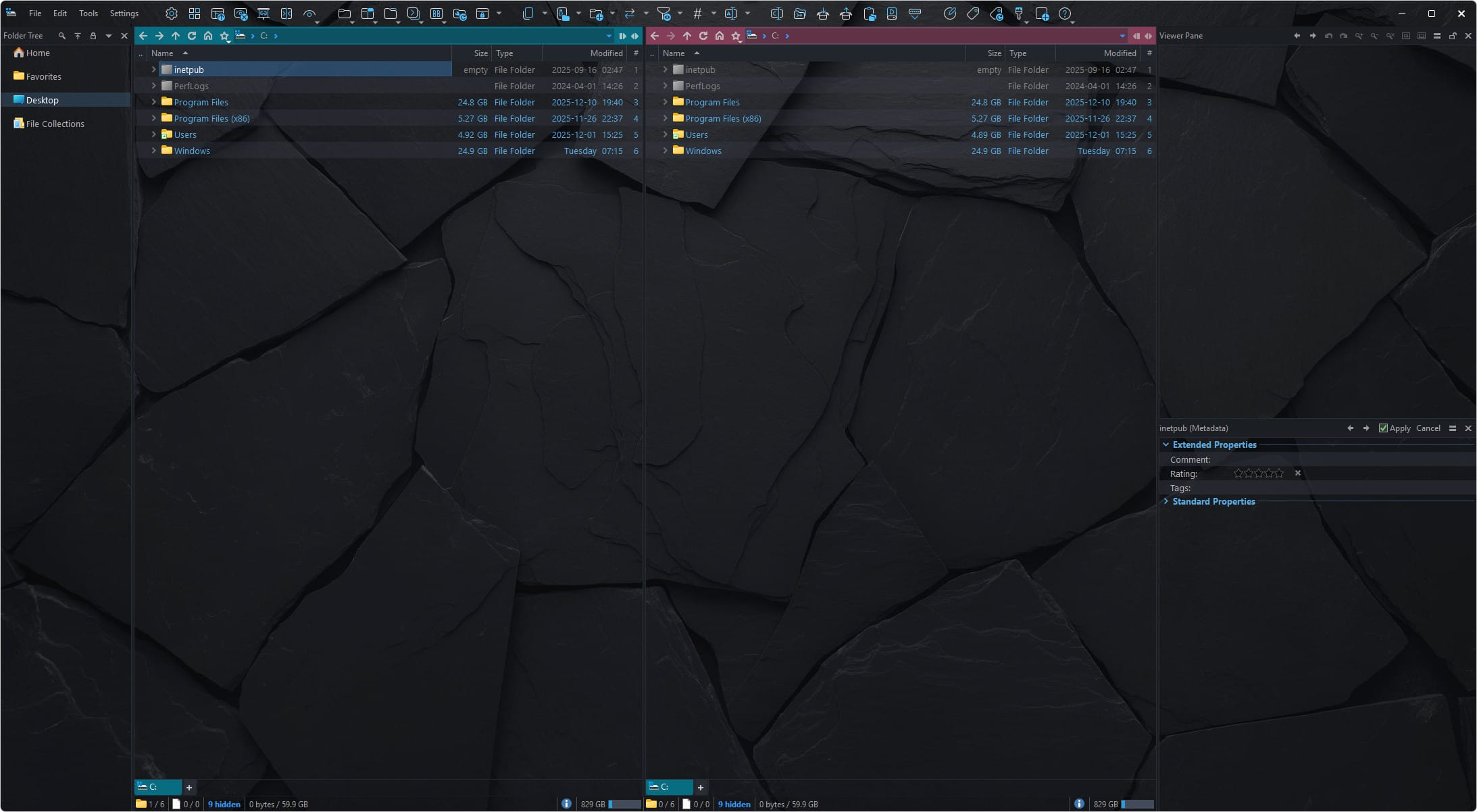This screenshot has height=812, width=1477.
Task: Toggle the Apply checkbox in Metadata panel
Action: [1383, 428]
